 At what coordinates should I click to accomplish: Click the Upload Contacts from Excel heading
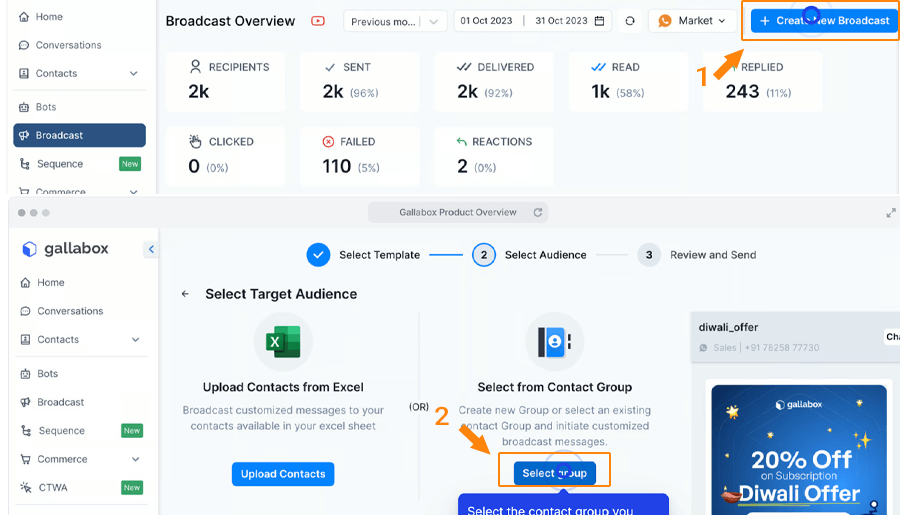point(283,388)
